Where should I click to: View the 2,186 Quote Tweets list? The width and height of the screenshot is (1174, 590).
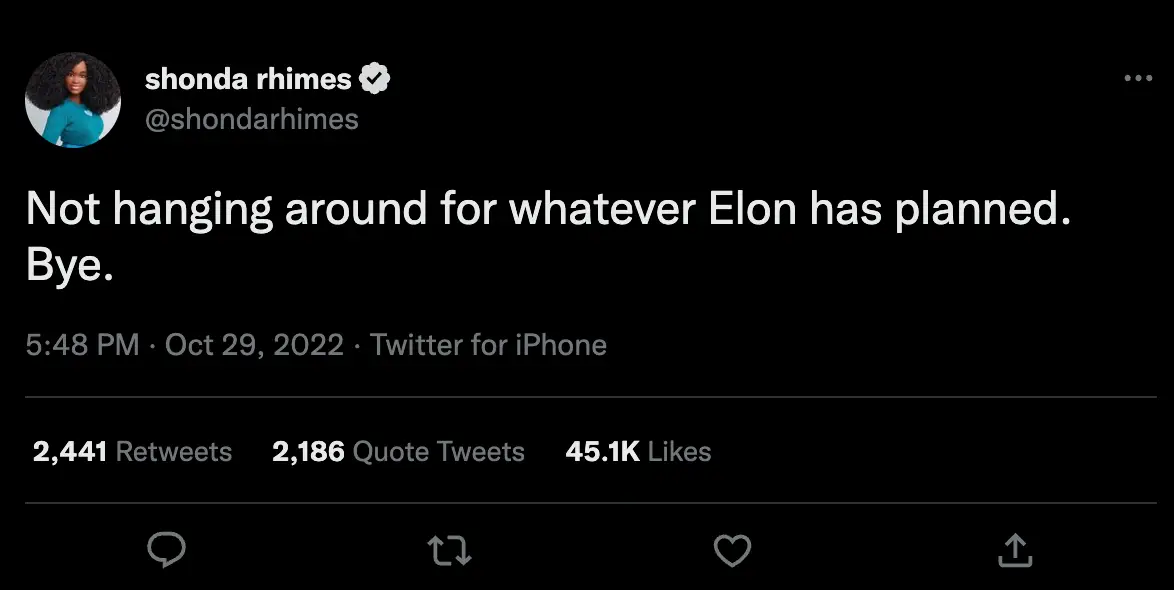pyautogui.click(x=398, y=451)
